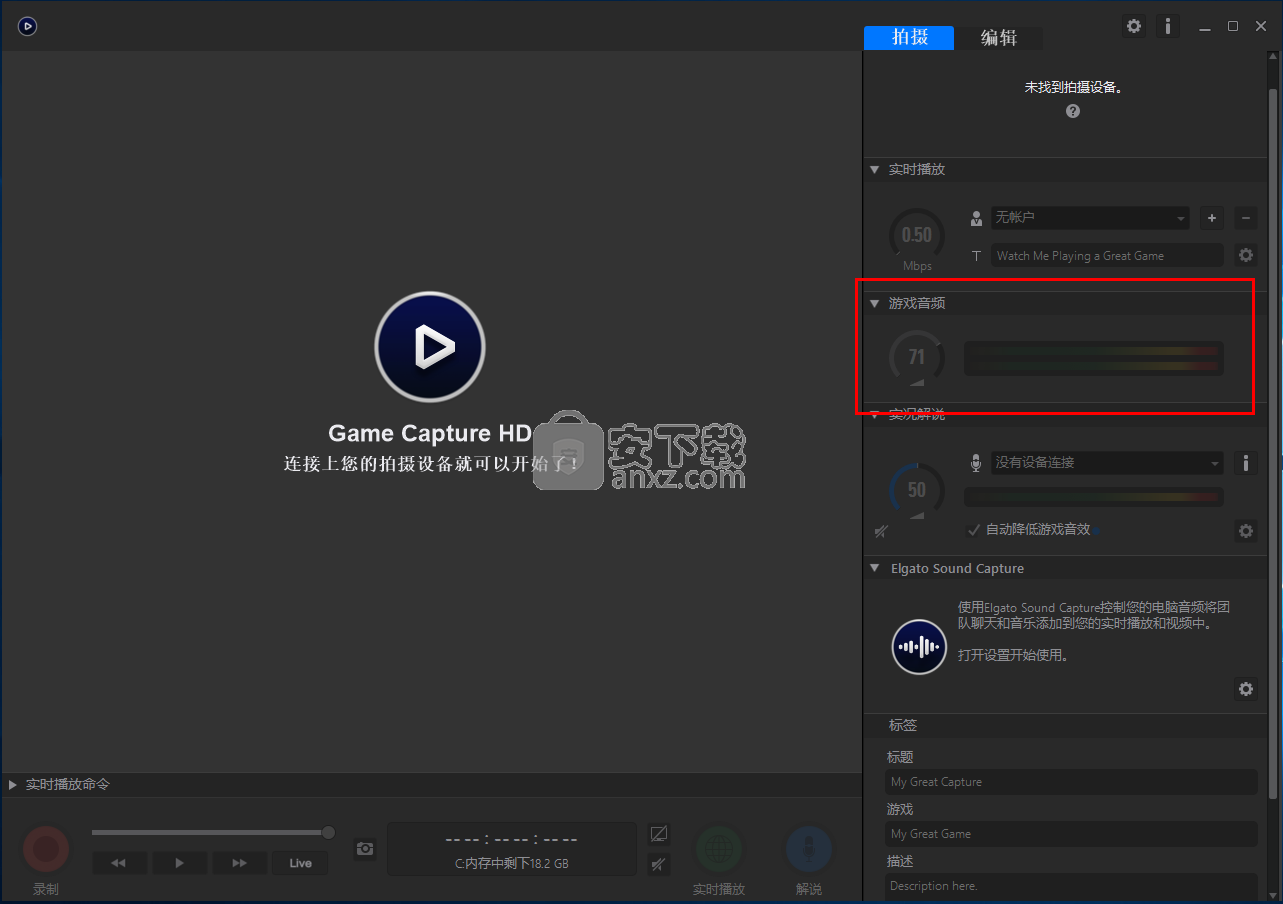Open commentary device info button

tap(1245, 463)
